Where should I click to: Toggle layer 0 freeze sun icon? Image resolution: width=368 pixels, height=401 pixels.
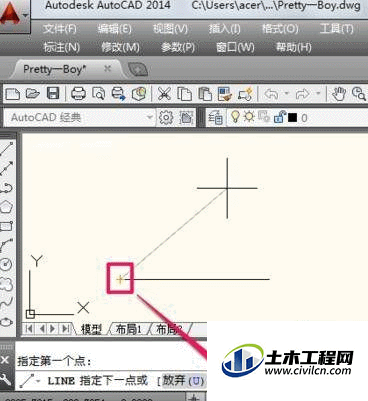point(249,117)
